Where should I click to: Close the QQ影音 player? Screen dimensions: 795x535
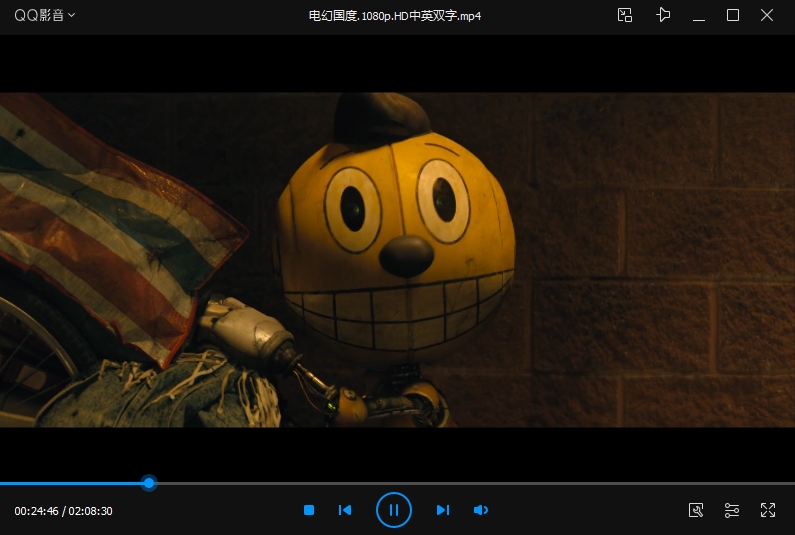pyautogui.click(x=767, y=15)
